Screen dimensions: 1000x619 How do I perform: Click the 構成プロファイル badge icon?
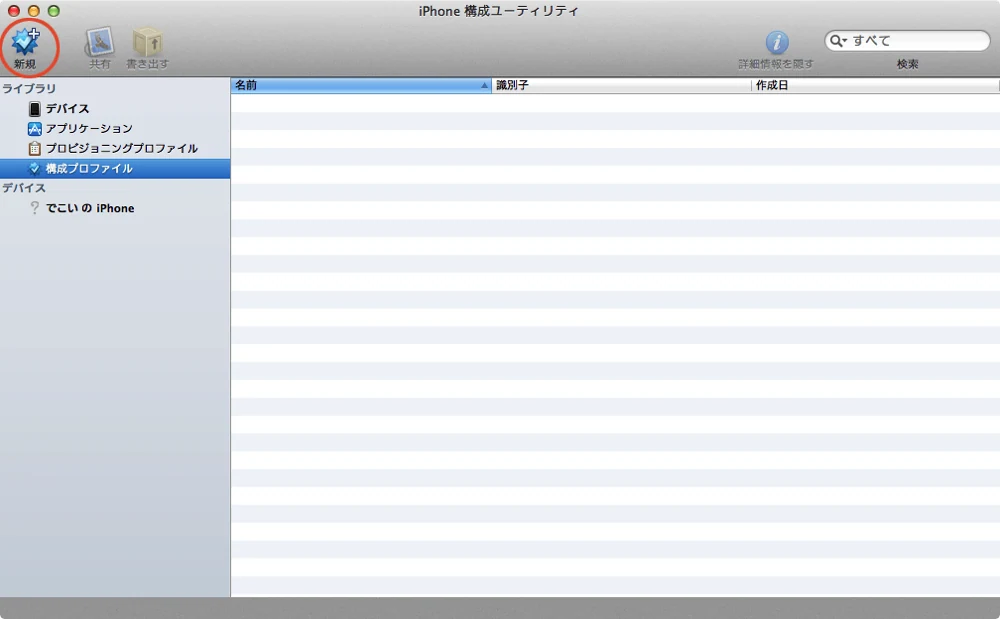(x=34, y=168)
